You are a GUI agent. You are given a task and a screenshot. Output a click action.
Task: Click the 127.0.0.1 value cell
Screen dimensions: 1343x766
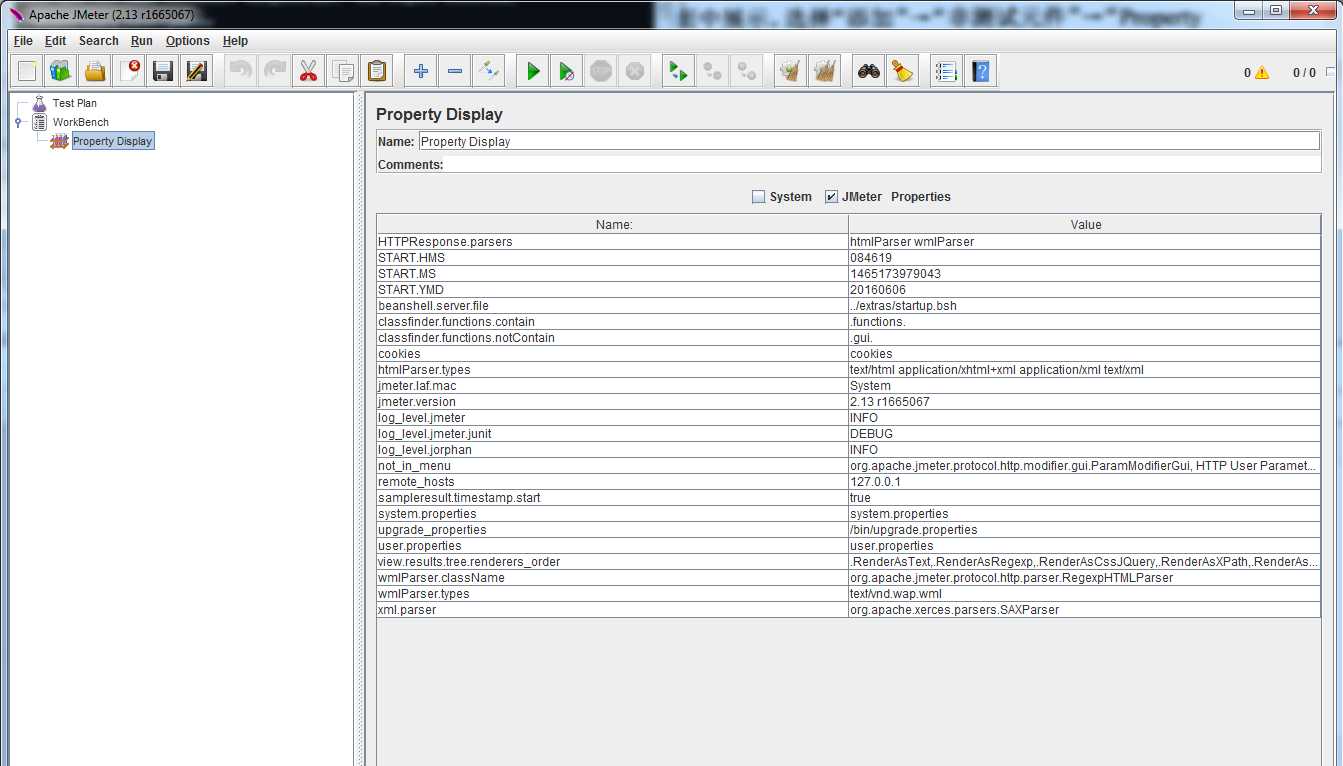click(1085, 482)
